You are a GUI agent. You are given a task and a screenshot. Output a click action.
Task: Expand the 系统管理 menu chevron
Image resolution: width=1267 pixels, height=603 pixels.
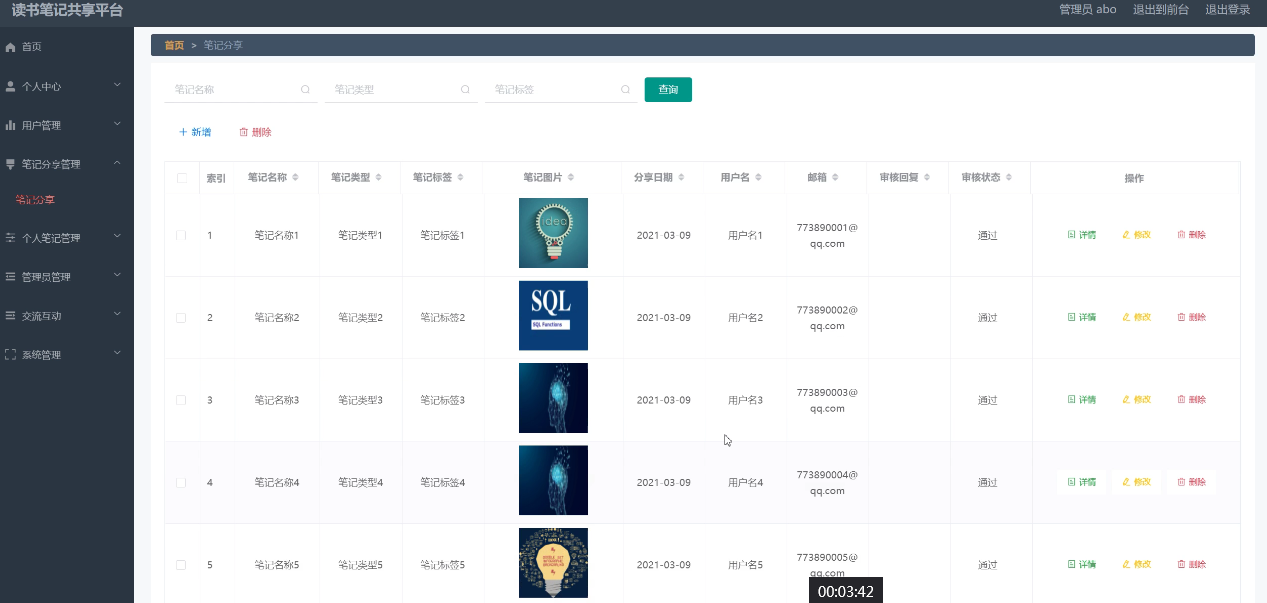point(117,353)
